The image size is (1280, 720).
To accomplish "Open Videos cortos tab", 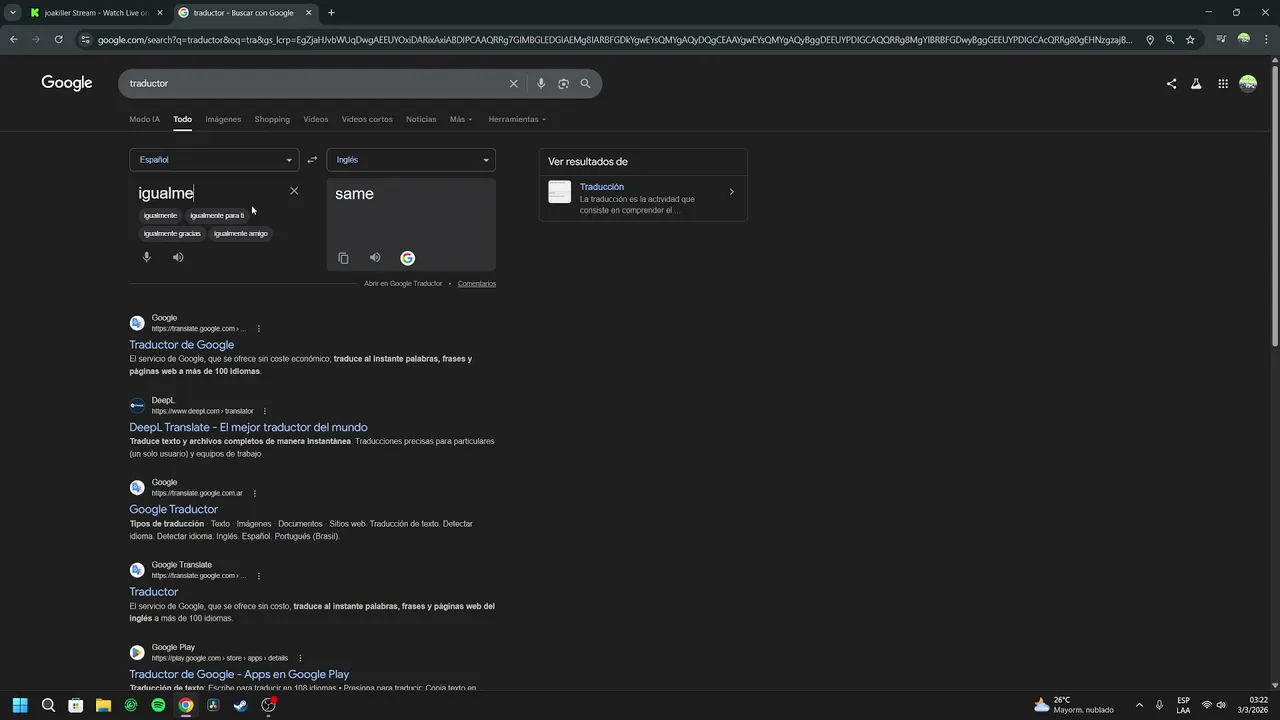I will 367,119.
